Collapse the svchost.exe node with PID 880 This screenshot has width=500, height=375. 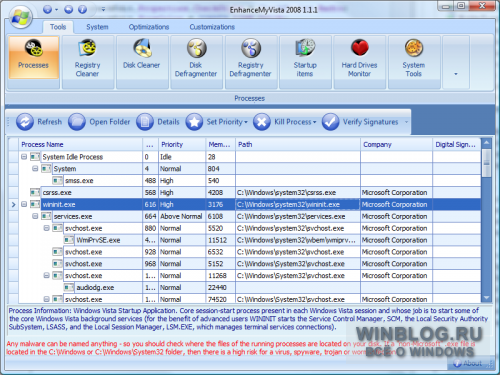pos(47,228)
